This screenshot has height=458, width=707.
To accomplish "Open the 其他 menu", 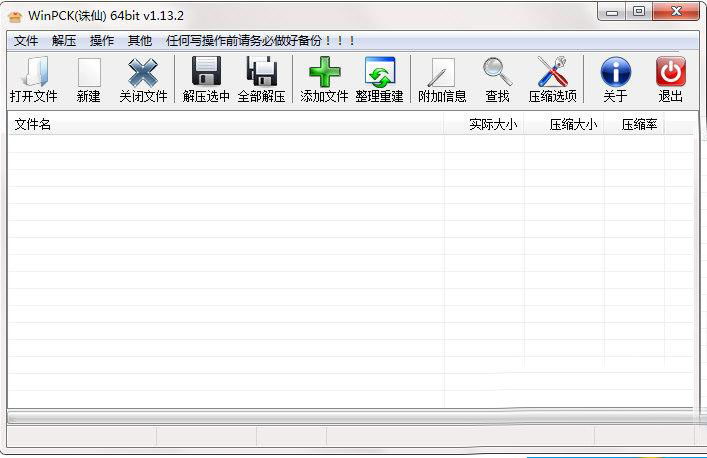I will coord(140,41).
